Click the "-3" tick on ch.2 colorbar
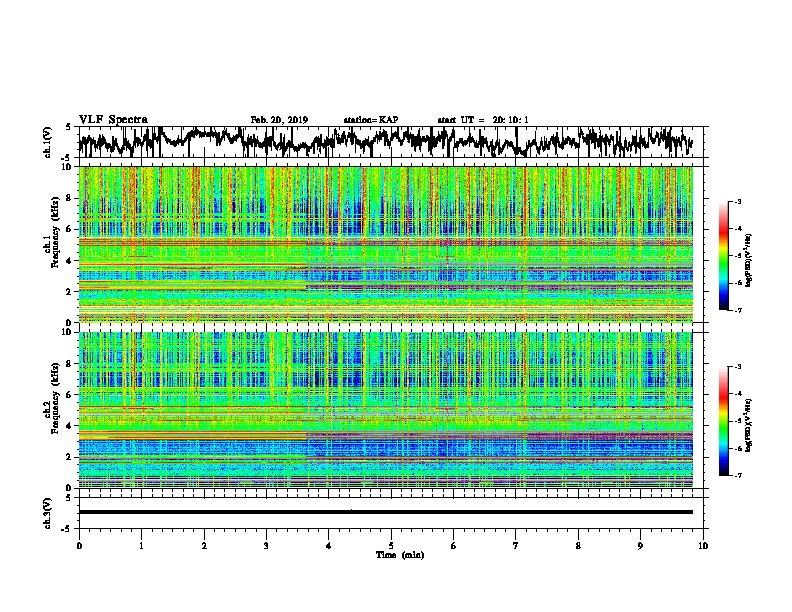Screen dimensions: 792x612 point(738,367)
